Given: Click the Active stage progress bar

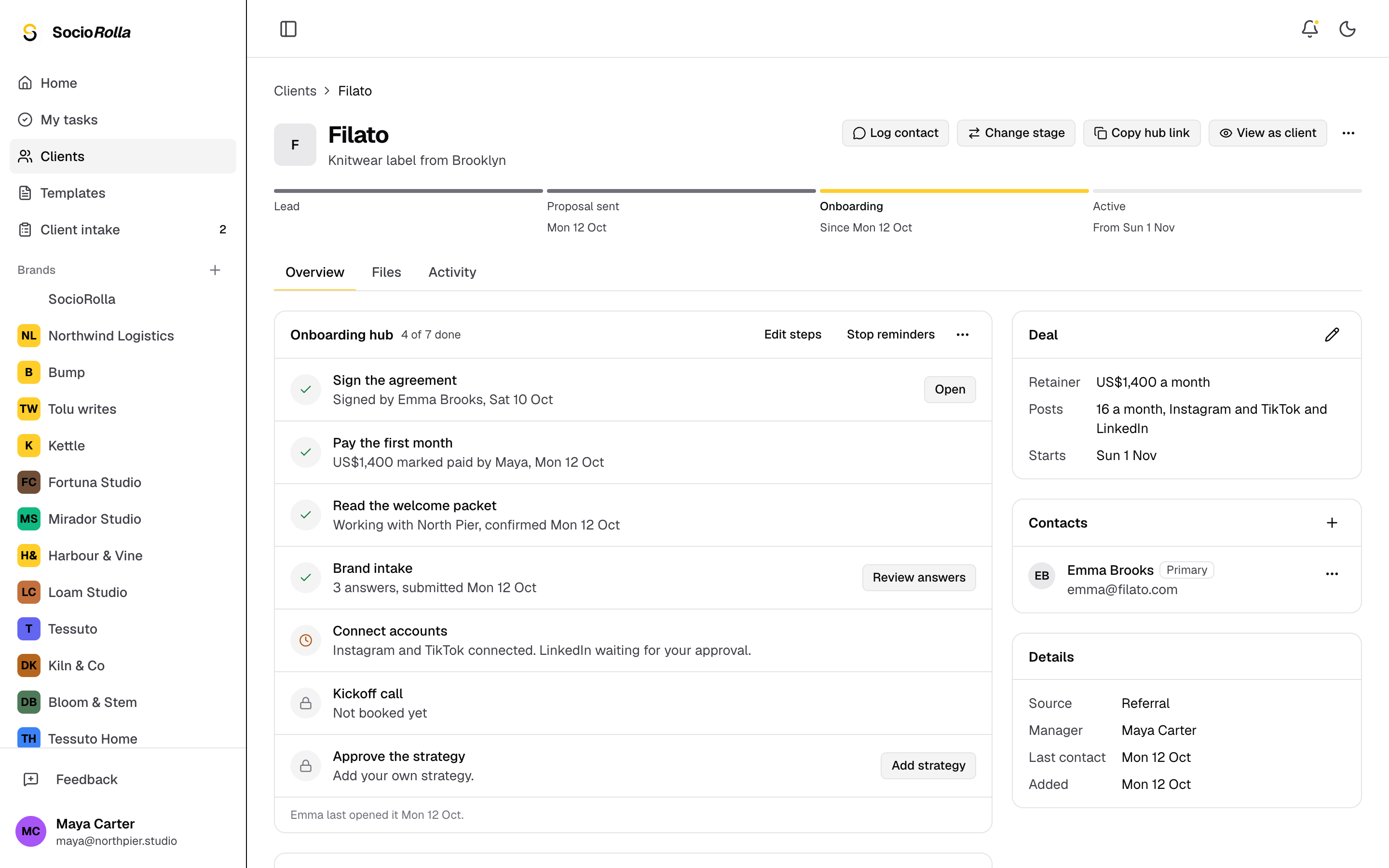Looking at the screenshot, I should click(x=1227, y=190).
